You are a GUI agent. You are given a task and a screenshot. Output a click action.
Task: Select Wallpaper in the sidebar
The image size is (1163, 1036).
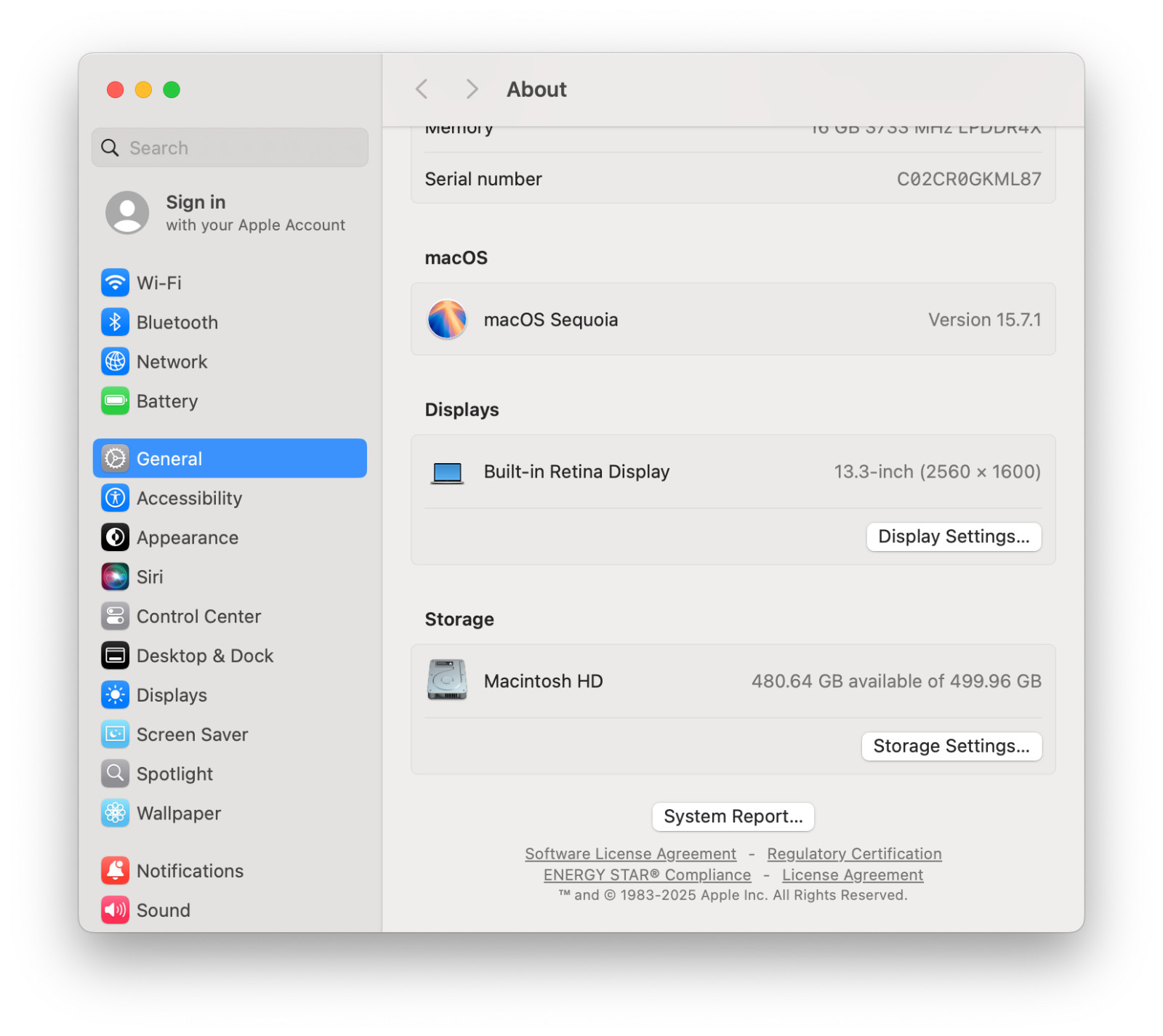point(230,813)
